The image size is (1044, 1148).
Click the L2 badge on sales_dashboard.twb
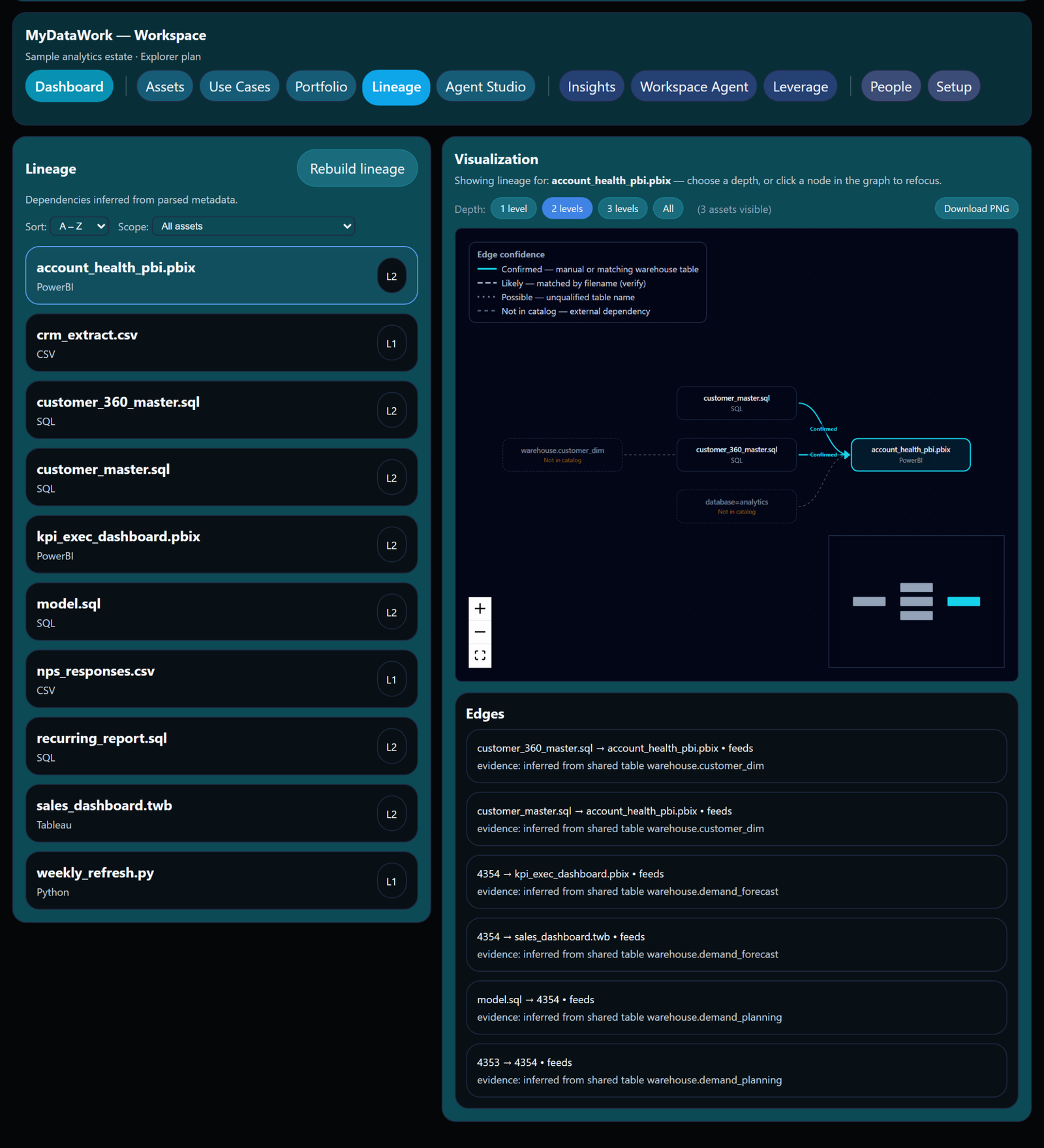coord(391,814)
